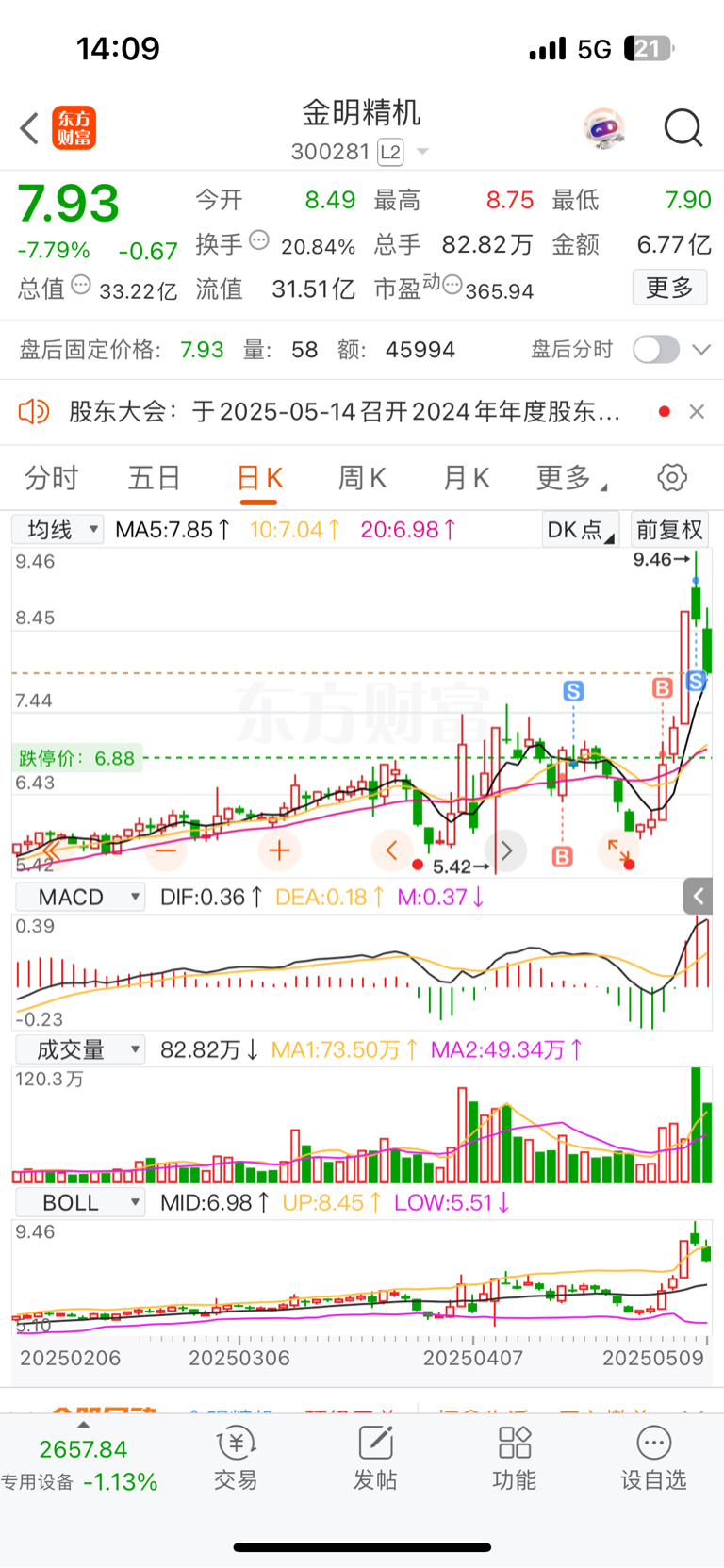This screenshot has width=724, height=1568.
Task: Open the BOLL indicator dropdown
Action: point(79,1202)
